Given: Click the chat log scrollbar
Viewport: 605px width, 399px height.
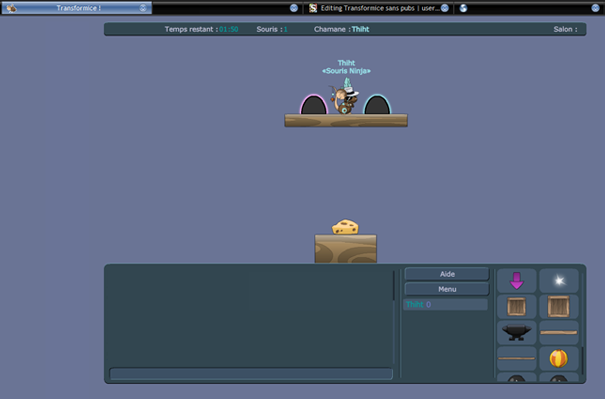Looking at the screenshot, I should coord(394,286).
